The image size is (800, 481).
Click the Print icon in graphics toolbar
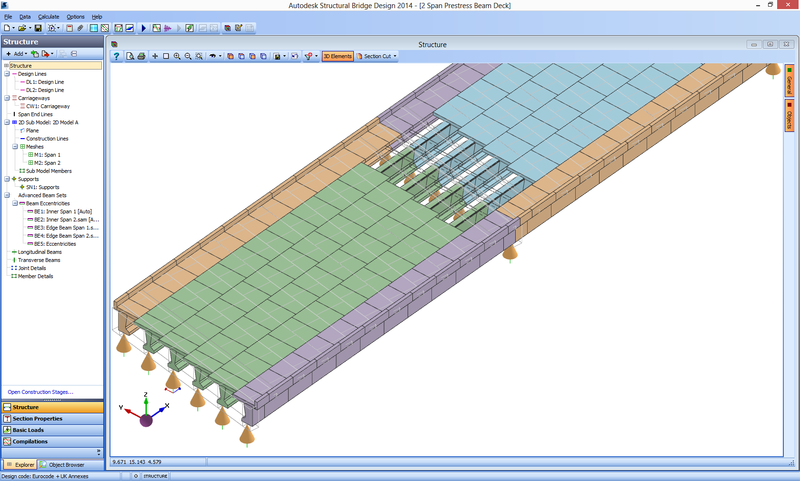click(x=142, y=57)
